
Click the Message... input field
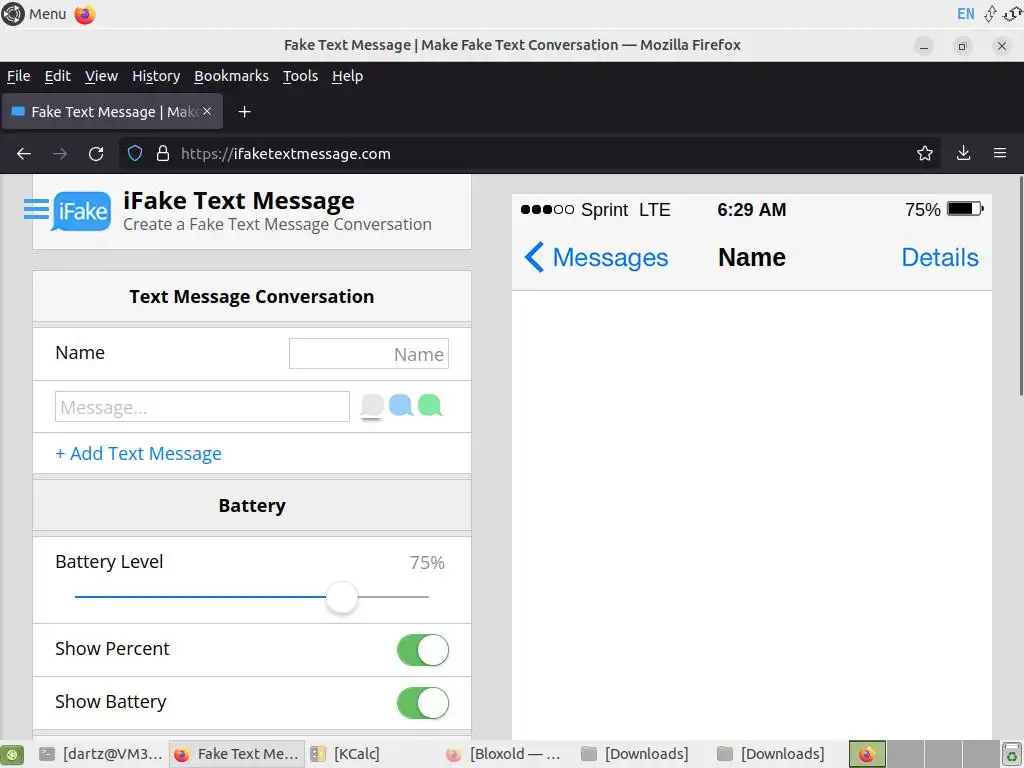tap(202, 407)
